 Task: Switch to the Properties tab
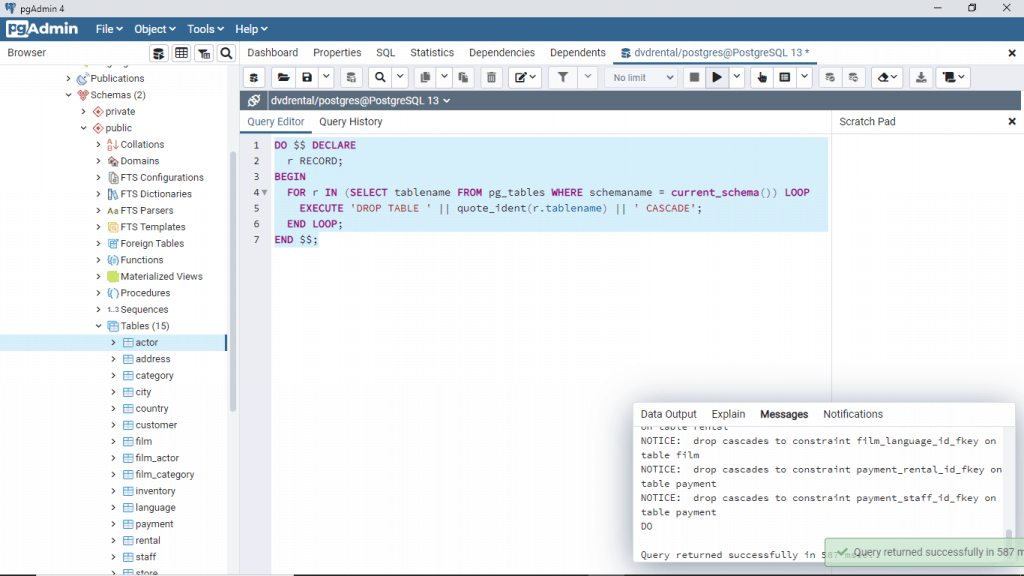click(x=337, y=53)
